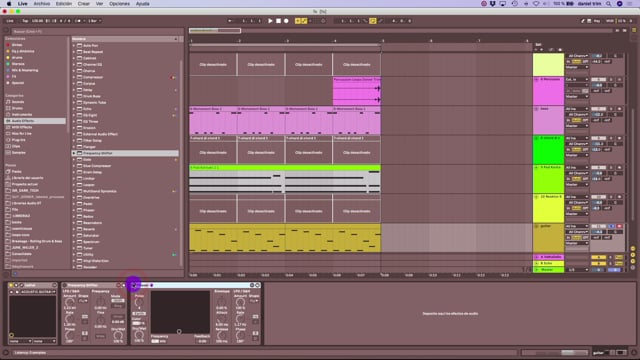Toggle the guitar instrument device activator
This screenshot has height=360, width=640.
click(11, 285)
